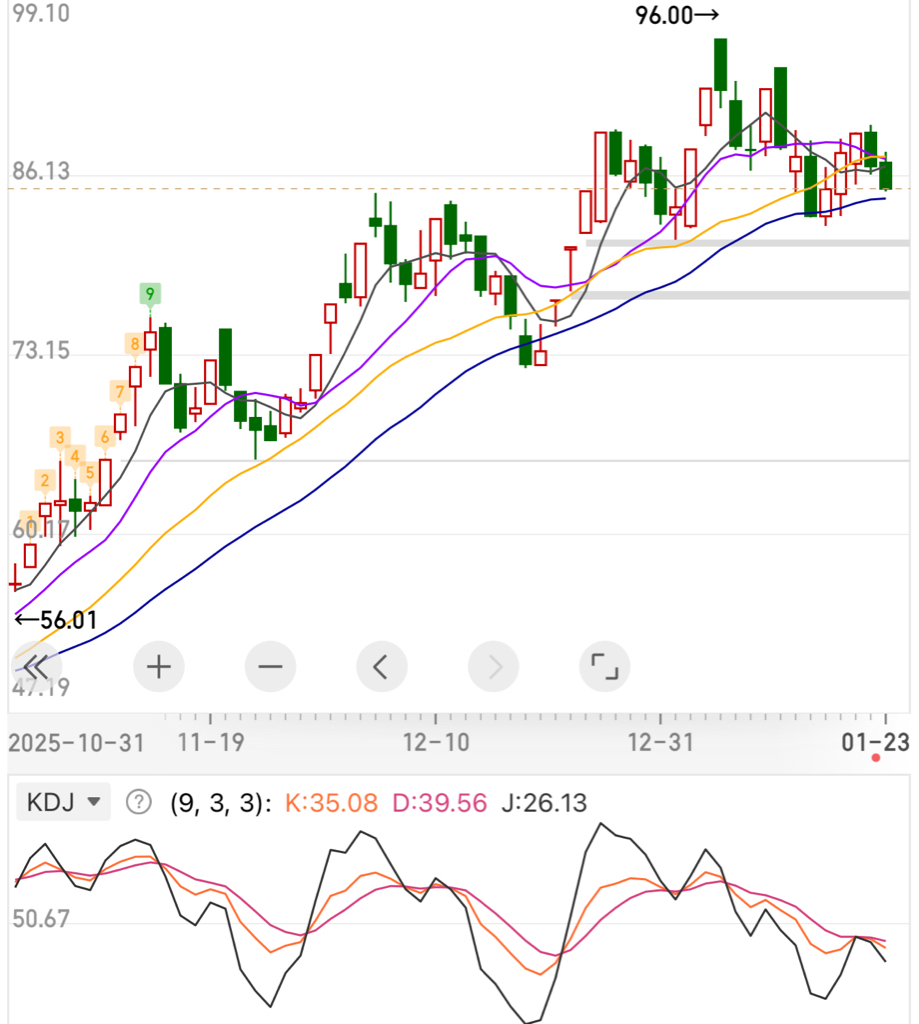
Task: Click the green sequence marker 9
Action: (x=150, y=294)
